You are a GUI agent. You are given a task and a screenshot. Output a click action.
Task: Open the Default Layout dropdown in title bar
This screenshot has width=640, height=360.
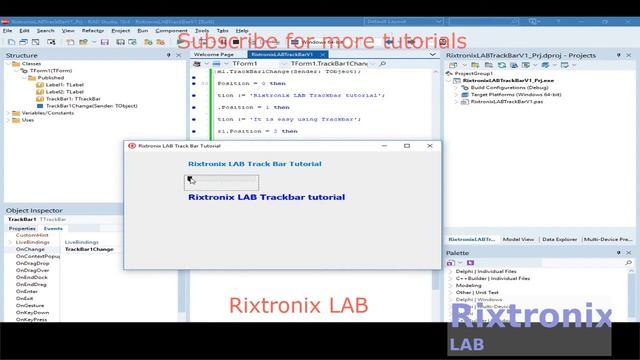click(x=438, y=21)
